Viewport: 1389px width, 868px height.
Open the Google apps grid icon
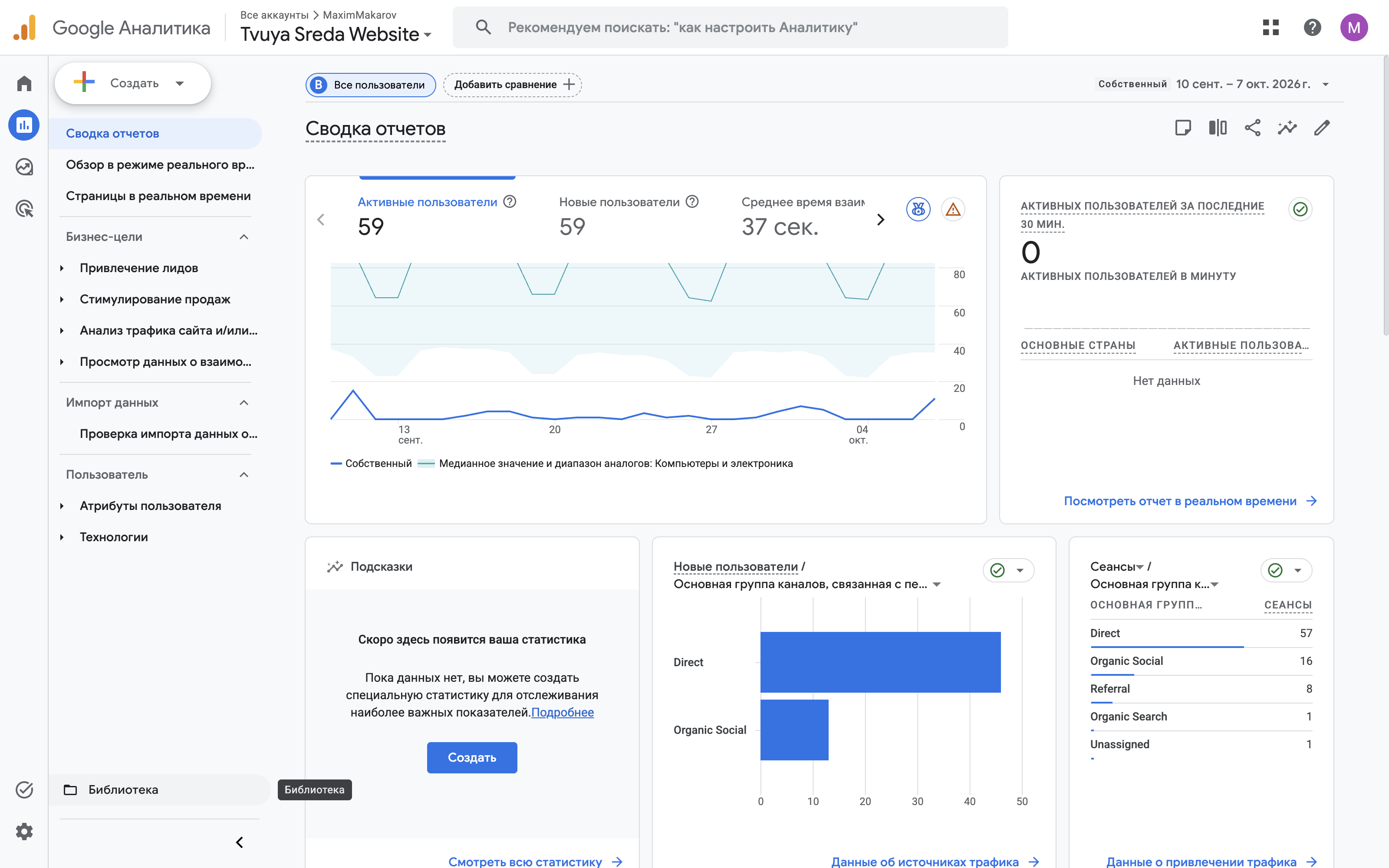coord(1271,27)
